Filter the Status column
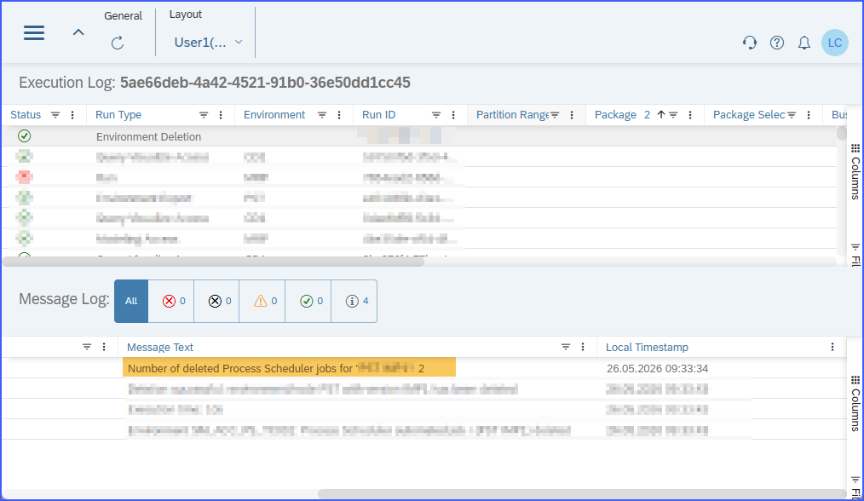The width and height of the screenshot is (864, 501). 55,115
